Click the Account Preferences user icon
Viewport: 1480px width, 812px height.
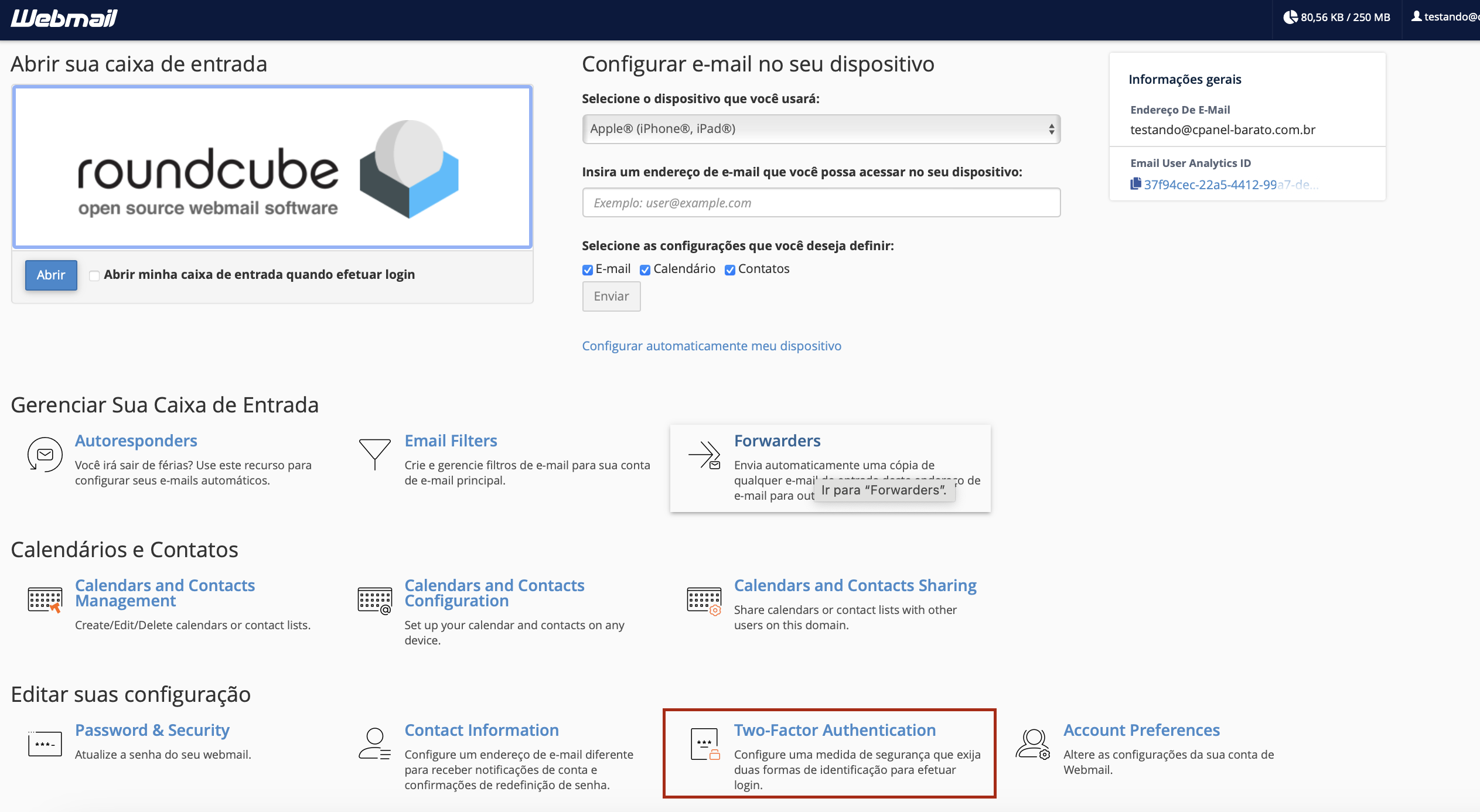pyautogui.click(x=1033, y=743)
